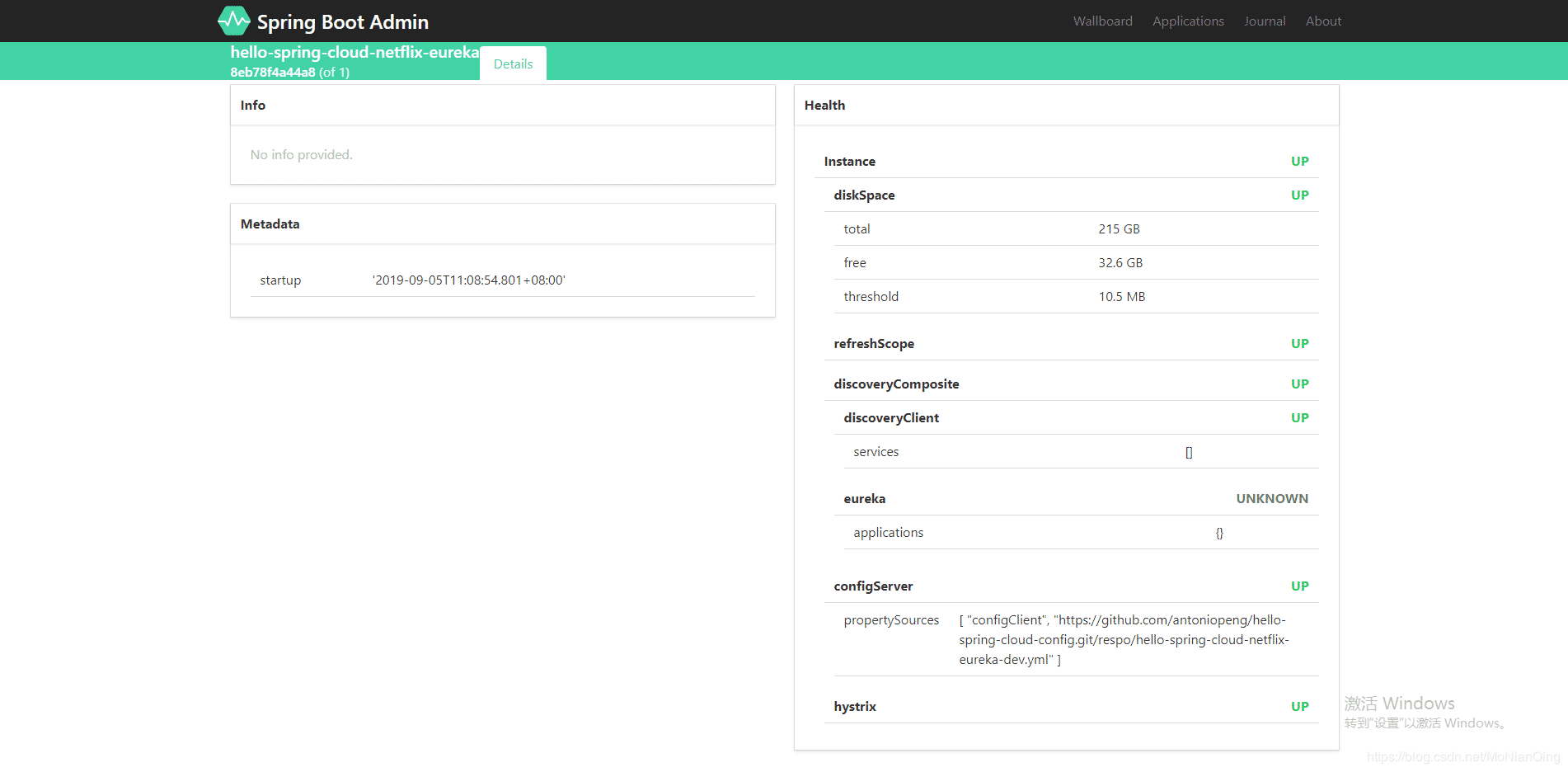Click the instance id 8eb78f4a44a8
Image resolution: width=1568 pixels, height=772 pixels.
coord(272,73)
